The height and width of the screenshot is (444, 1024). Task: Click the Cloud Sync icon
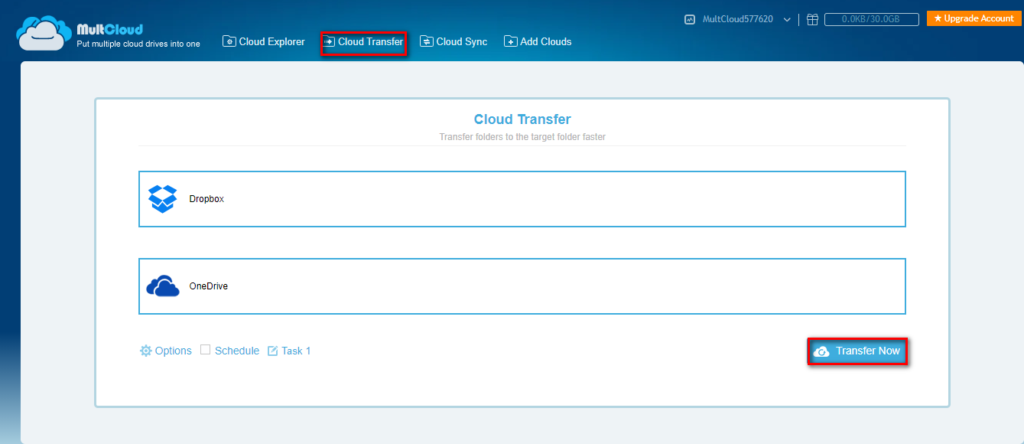(426, 42)
